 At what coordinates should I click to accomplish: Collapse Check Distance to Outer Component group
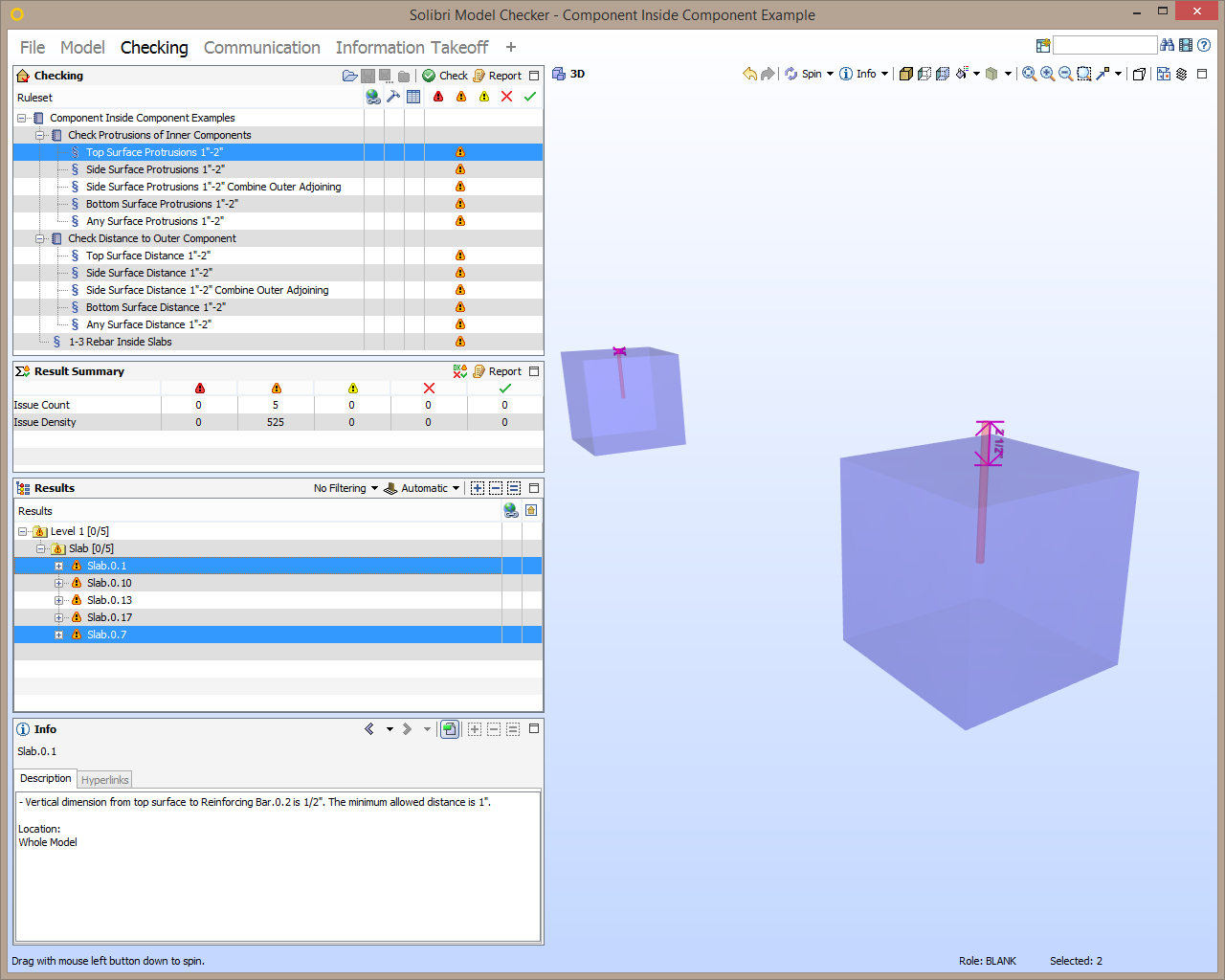point(40,239)
